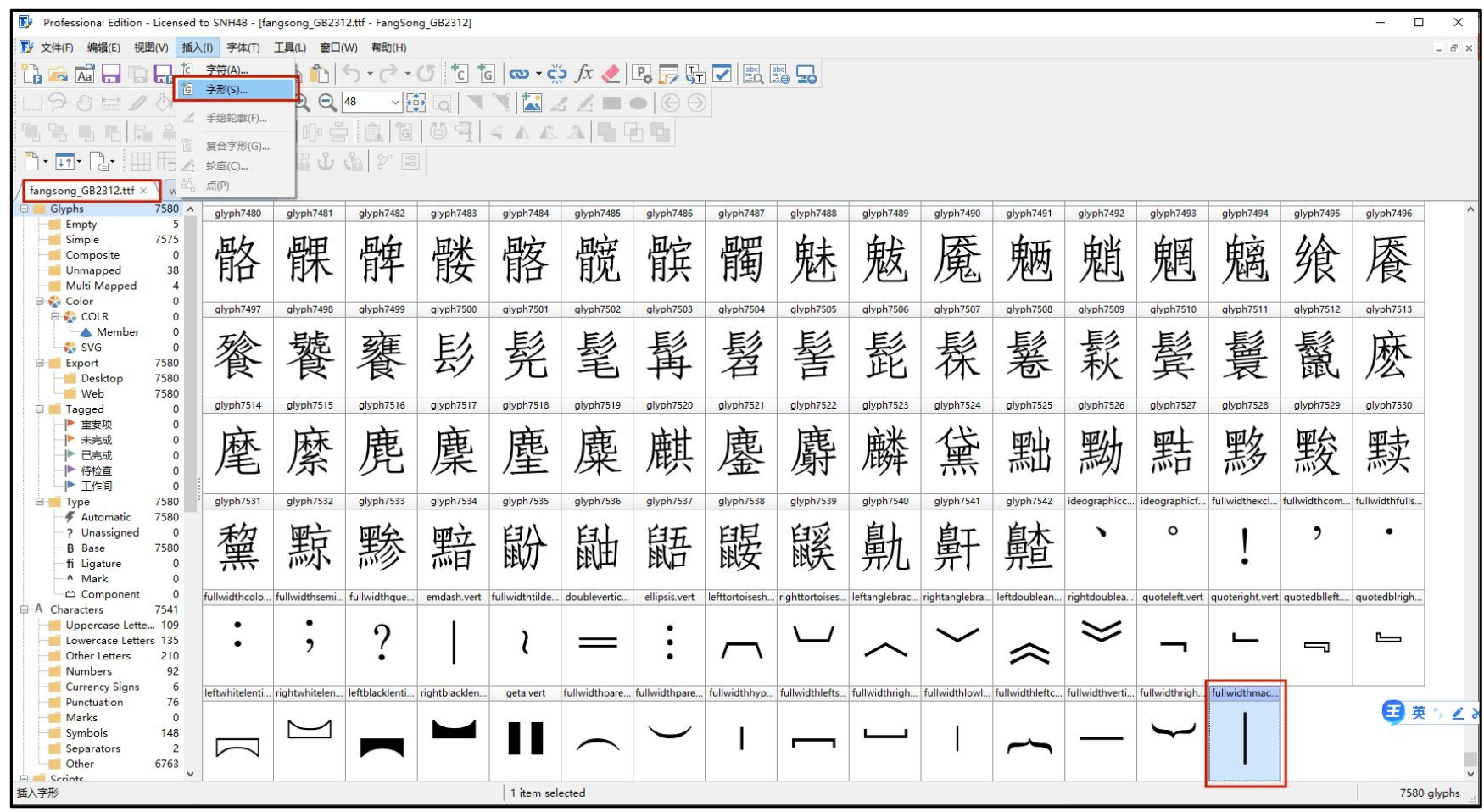Choose 字形(S)... from the Insert menu
The height and width of the screenshot is (812, 1484).
(x=226, y=89)
